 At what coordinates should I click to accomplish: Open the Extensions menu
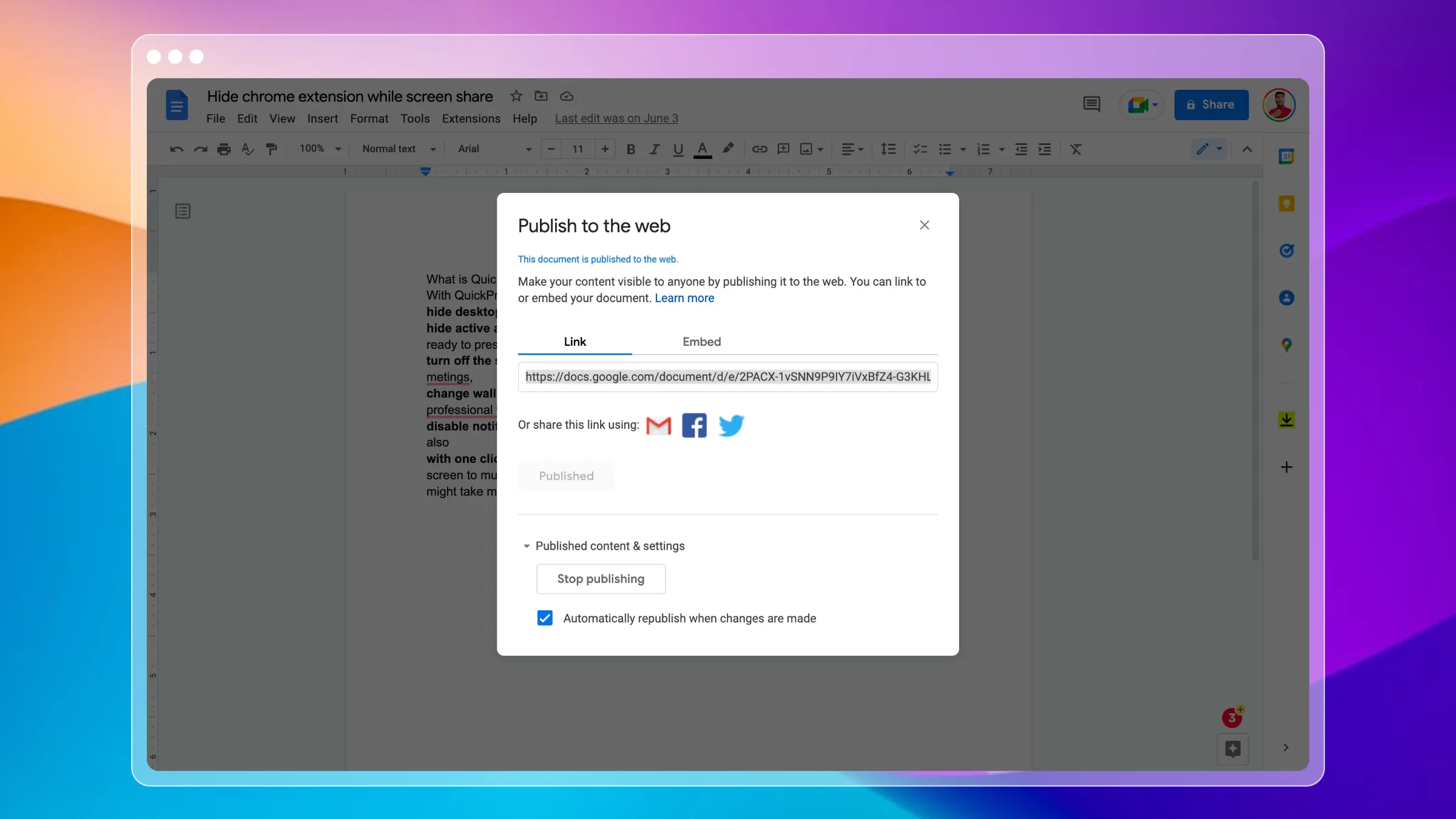(x=471, y=118)
